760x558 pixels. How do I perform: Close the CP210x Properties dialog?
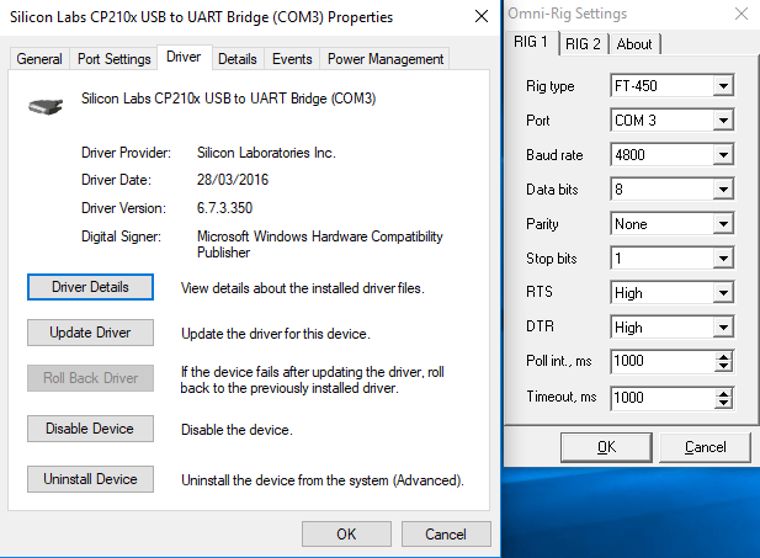point(482,17)
